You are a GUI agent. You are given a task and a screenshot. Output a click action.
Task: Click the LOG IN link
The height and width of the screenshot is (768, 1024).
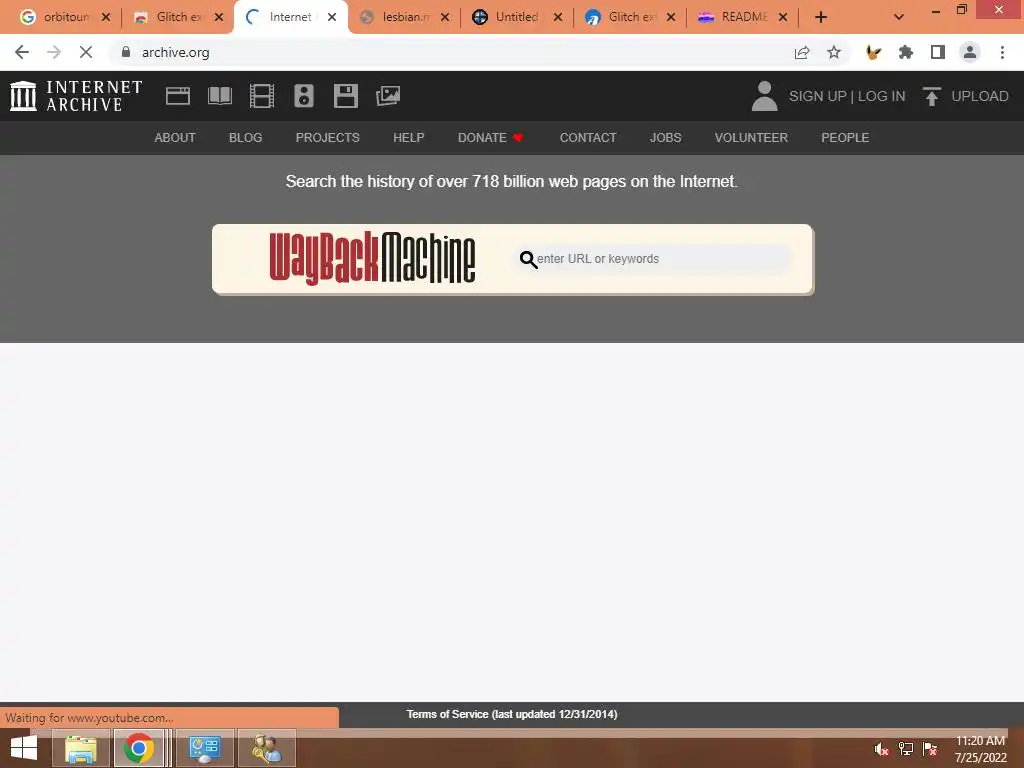(x=882, y=96)
